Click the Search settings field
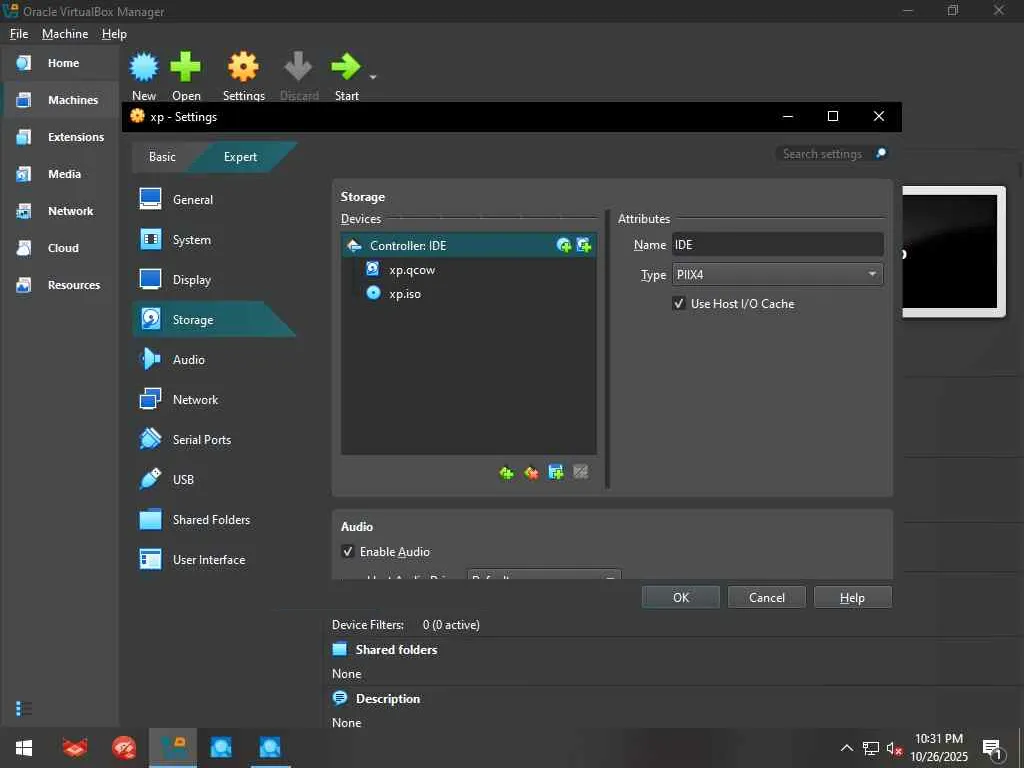The height and width of the screenshot is (768, 1024). (x=825, y=154)
